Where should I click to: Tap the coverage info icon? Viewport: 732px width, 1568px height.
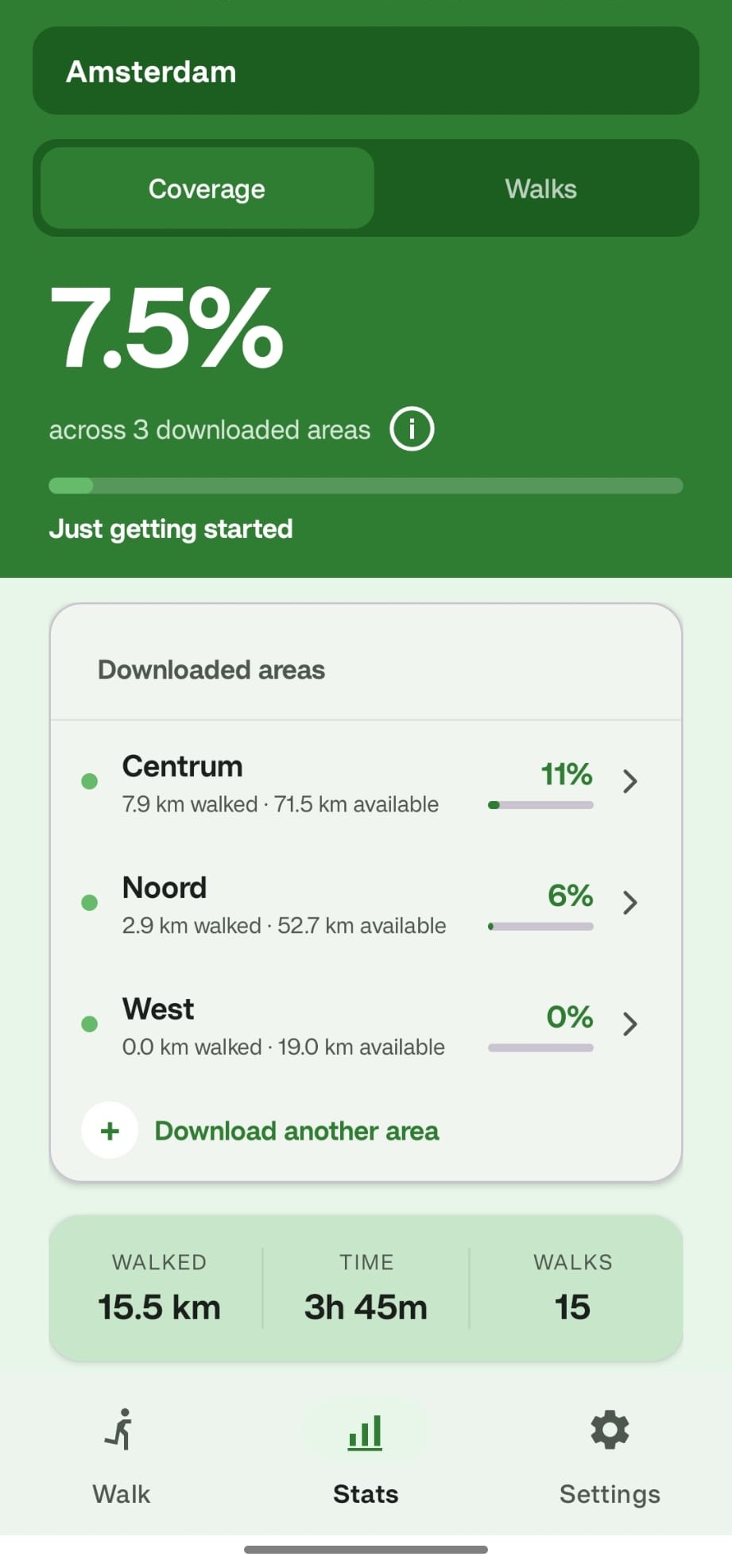click(x=412, y=429)
